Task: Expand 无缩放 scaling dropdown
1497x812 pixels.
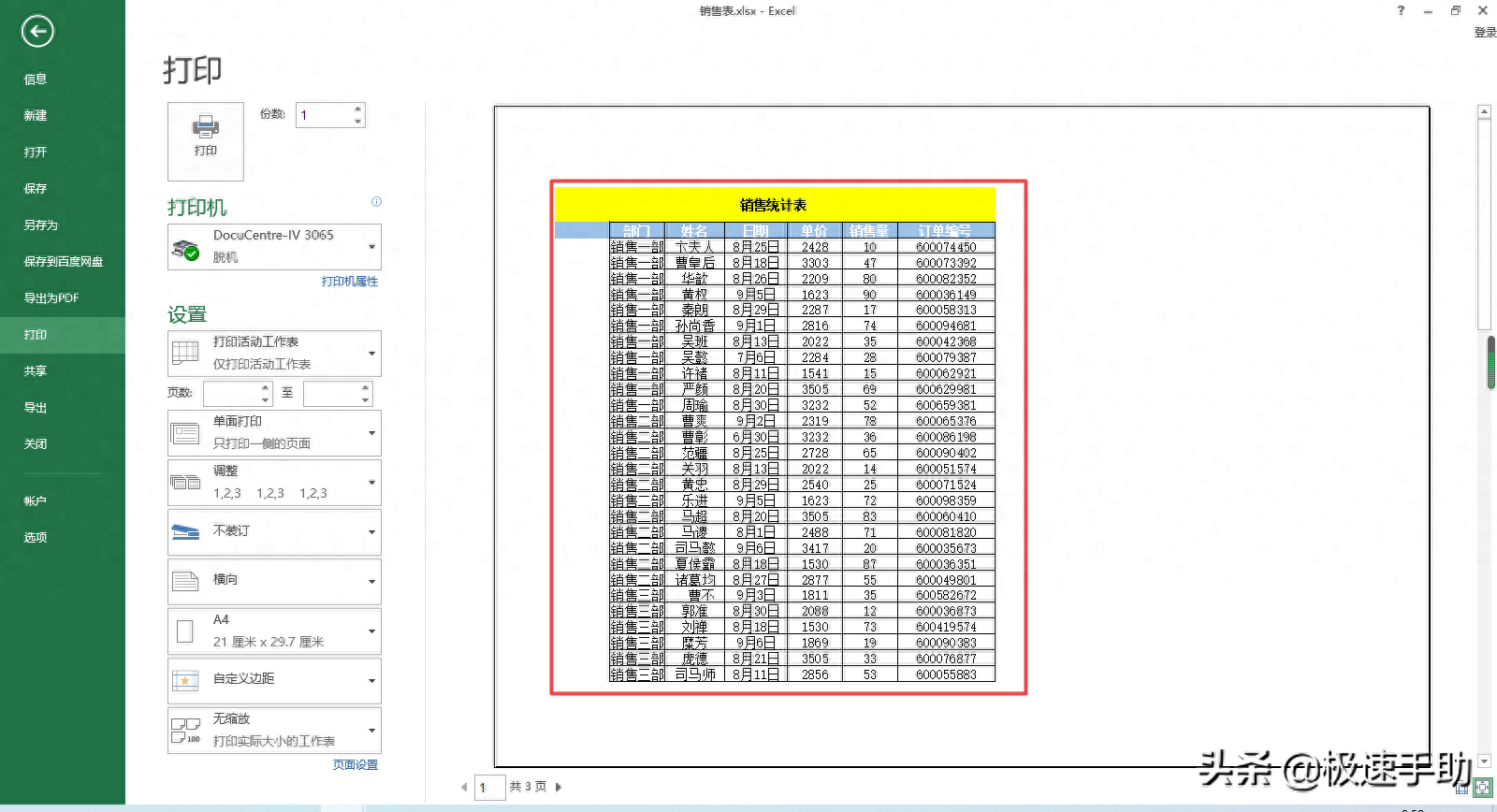Action: (372, 731)
